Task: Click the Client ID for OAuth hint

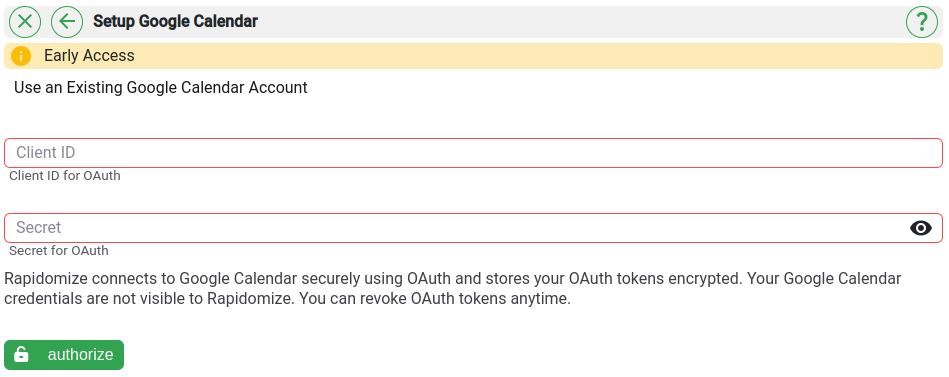Action: point(65,176)
